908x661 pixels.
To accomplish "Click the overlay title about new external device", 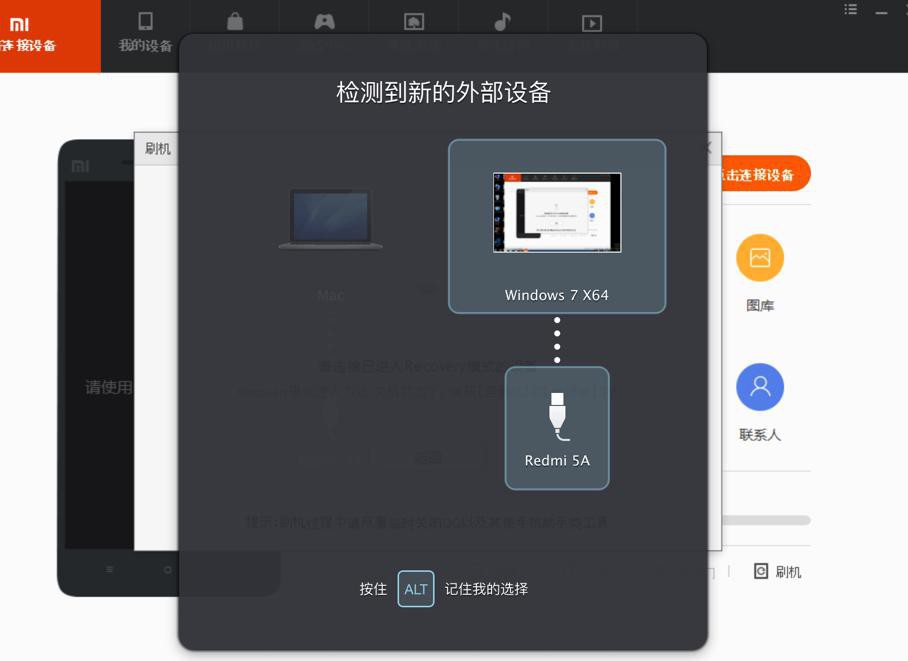I will pos(443,92).
